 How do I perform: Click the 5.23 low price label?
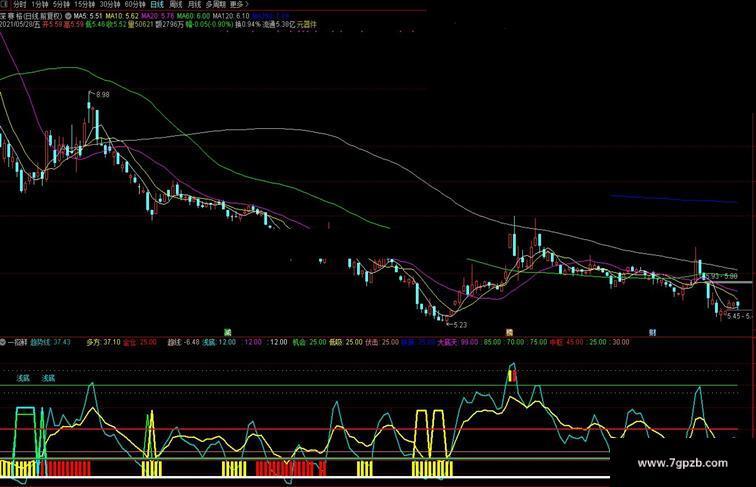(x=460, y=325)
